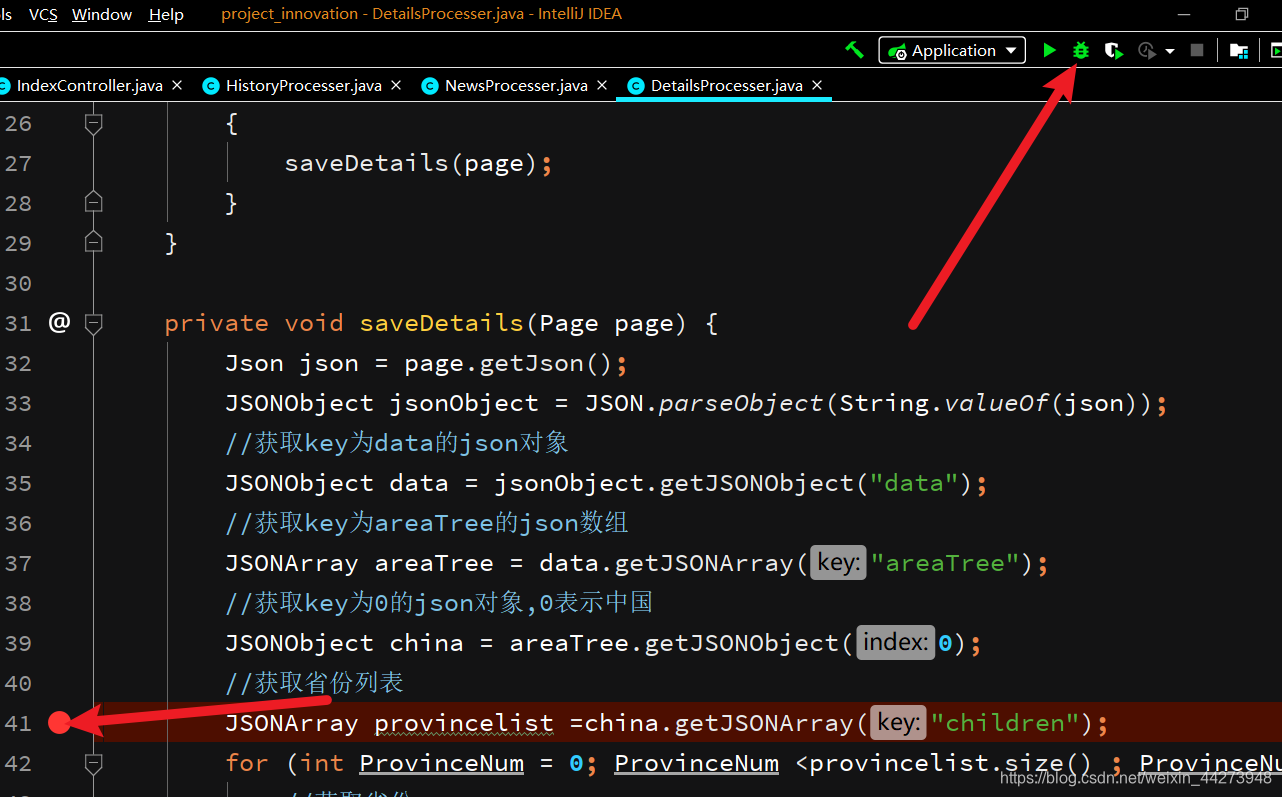This screenshot has width=1282, height=797.
Task: Click the grey Stop square icon
Action: click(x=1197, y=50)
